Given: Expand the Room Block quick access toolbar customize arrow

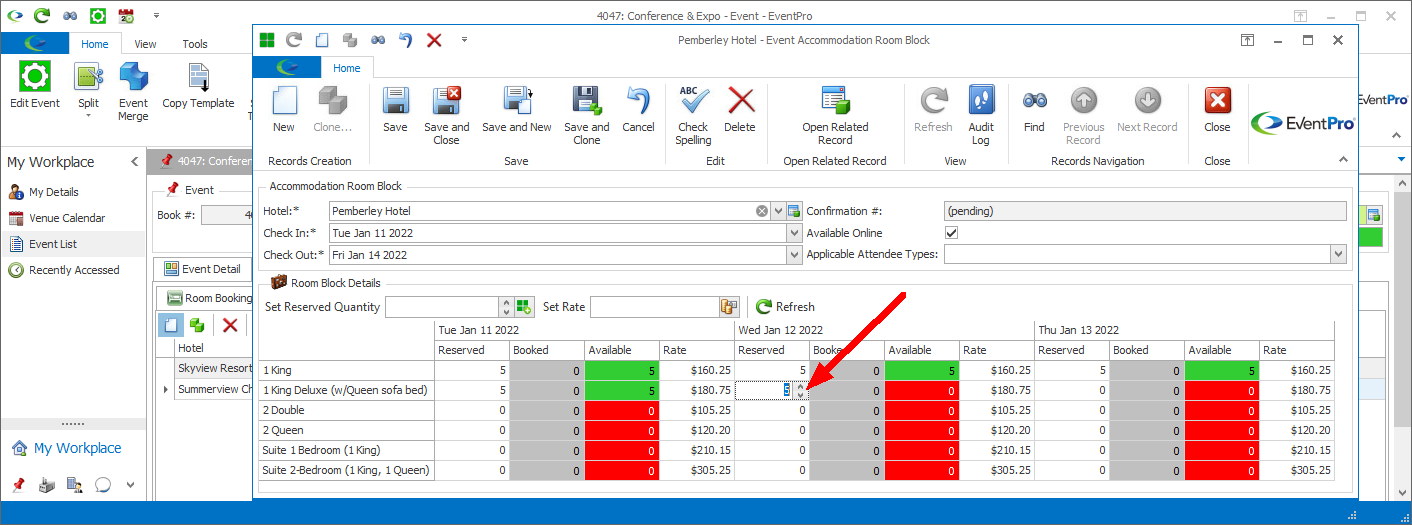Looking at the screenshot, I should click(464, 40).
